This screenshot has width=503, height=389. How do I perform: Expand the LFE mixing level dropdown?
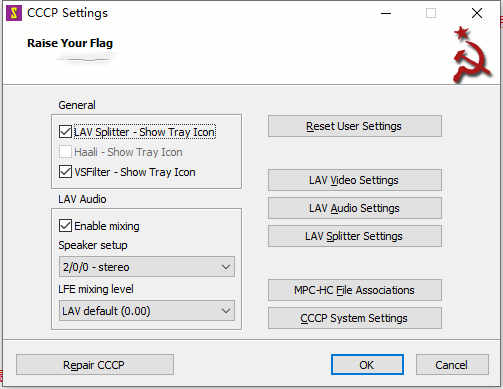tap(147, 311)
